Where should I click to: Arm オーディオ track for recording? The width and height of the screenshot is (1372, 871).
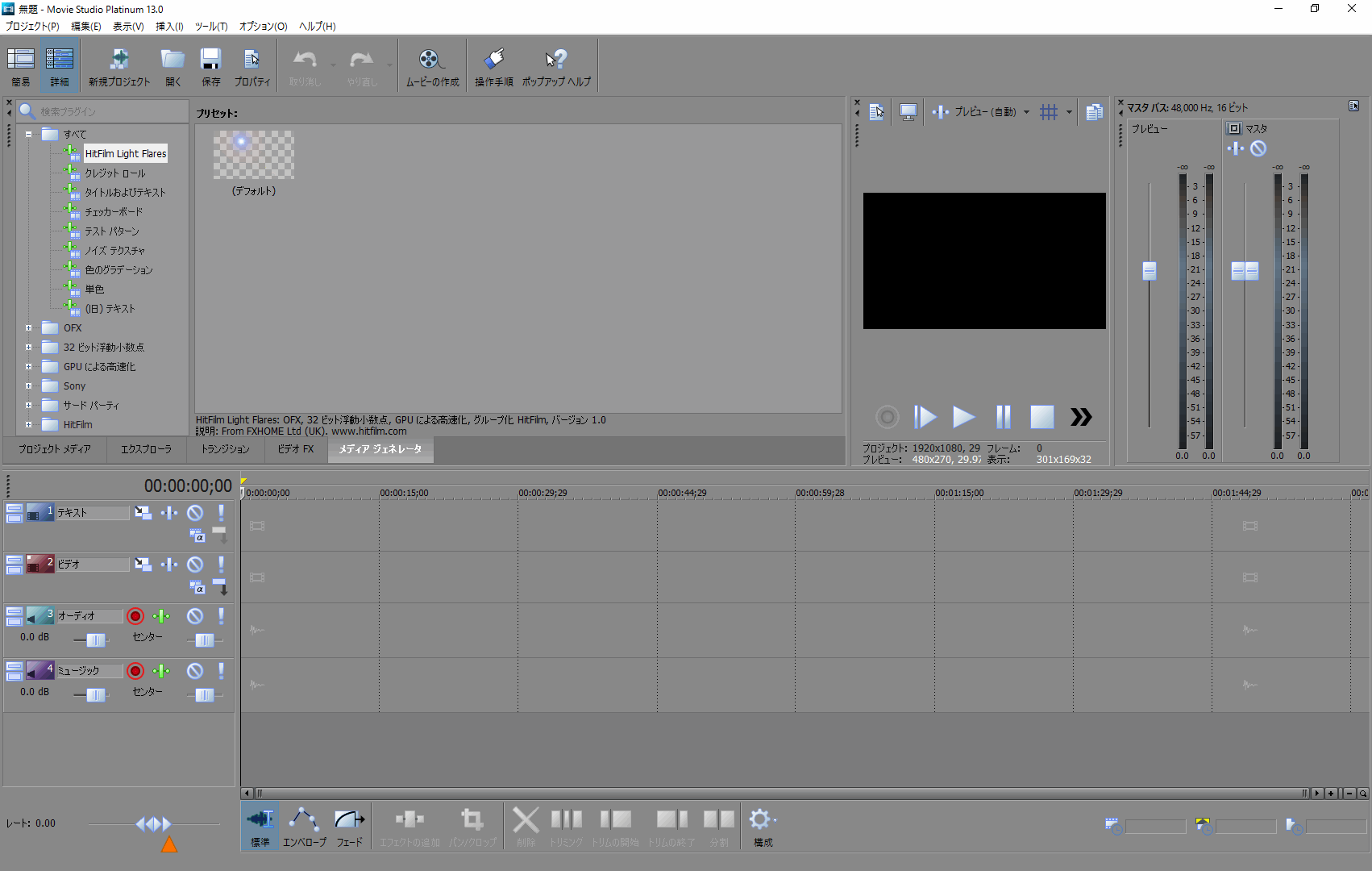point(135,616)
